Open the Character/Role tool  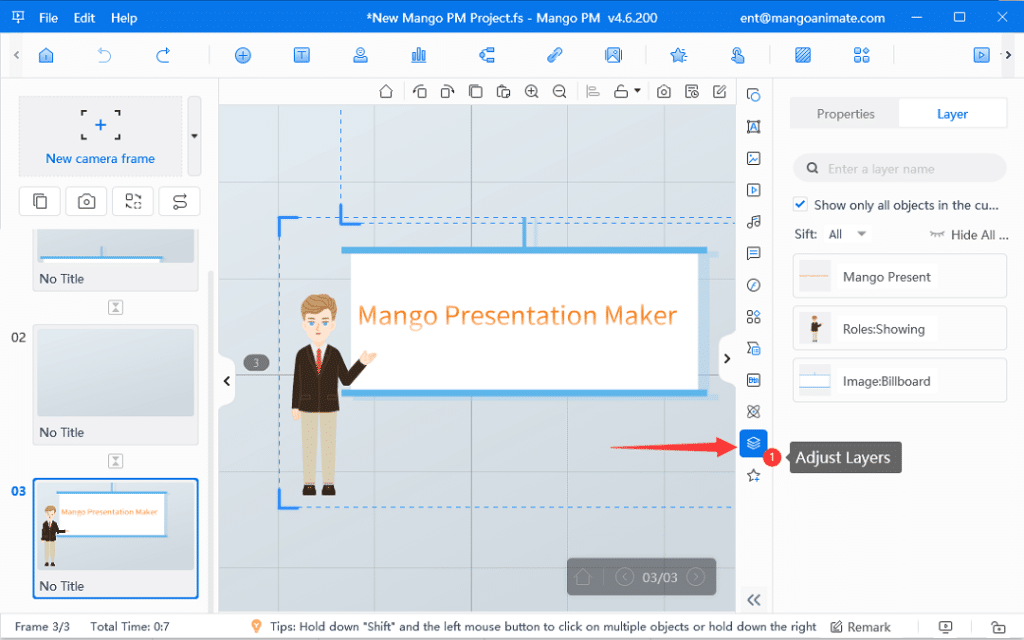point(359,55)
